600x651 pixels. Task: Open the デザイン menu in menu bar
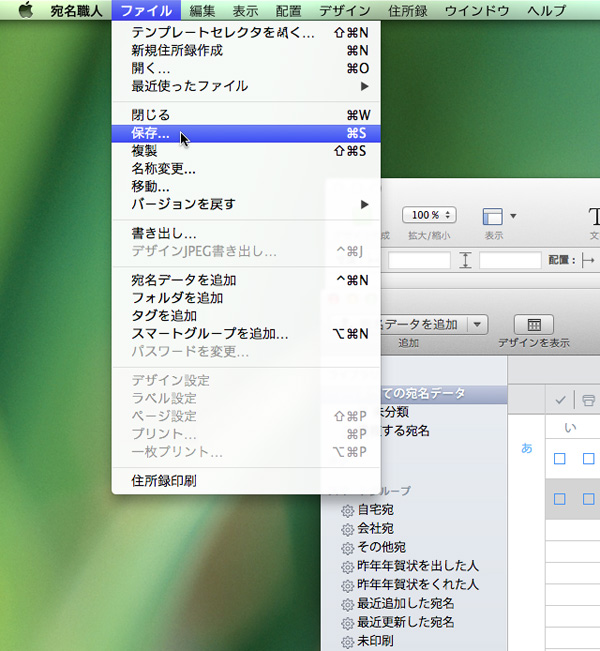pos(344,11)
